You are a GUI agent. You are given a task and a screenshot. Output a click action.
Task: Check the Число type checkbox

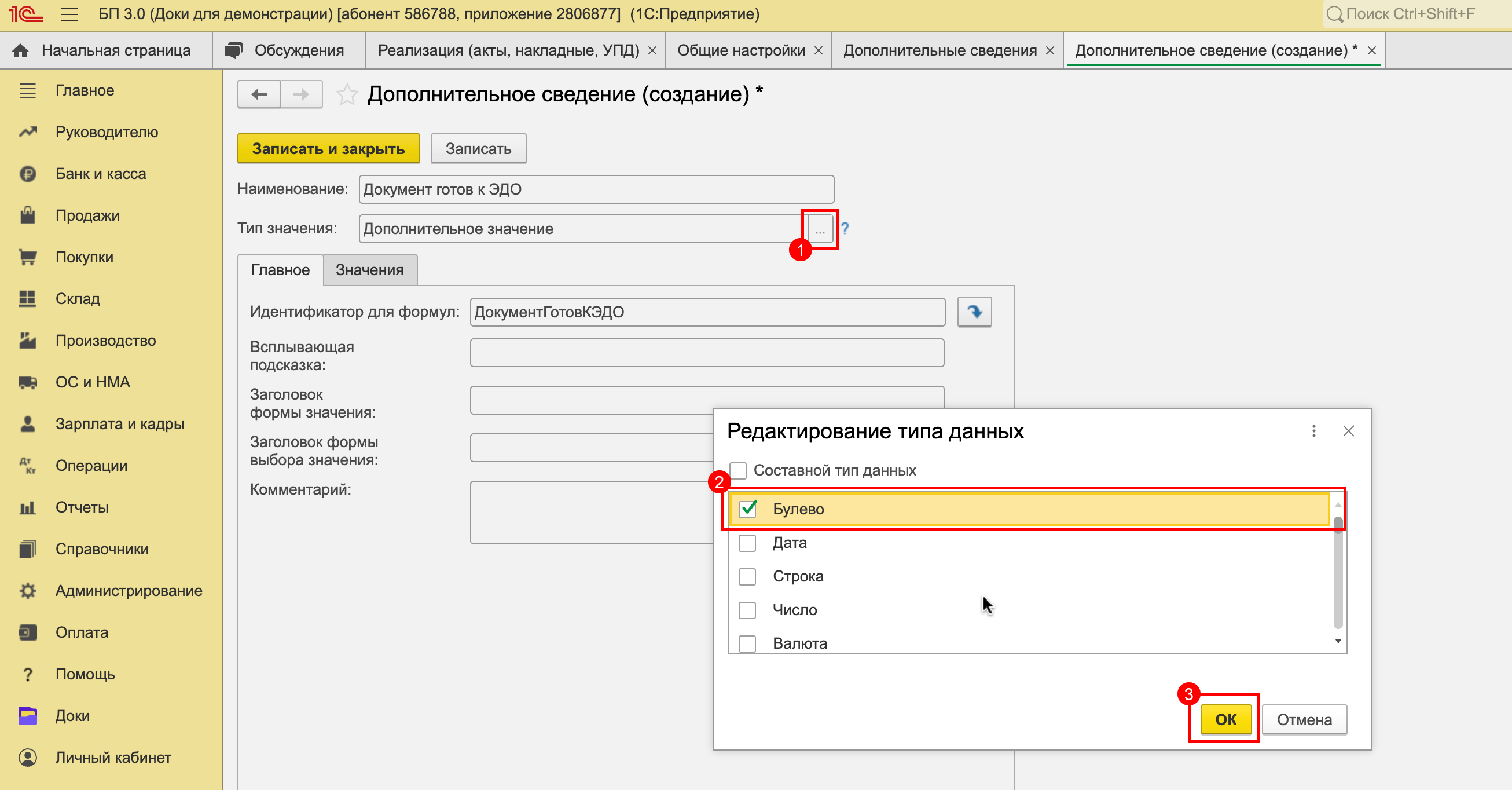(x=747, y=610)
